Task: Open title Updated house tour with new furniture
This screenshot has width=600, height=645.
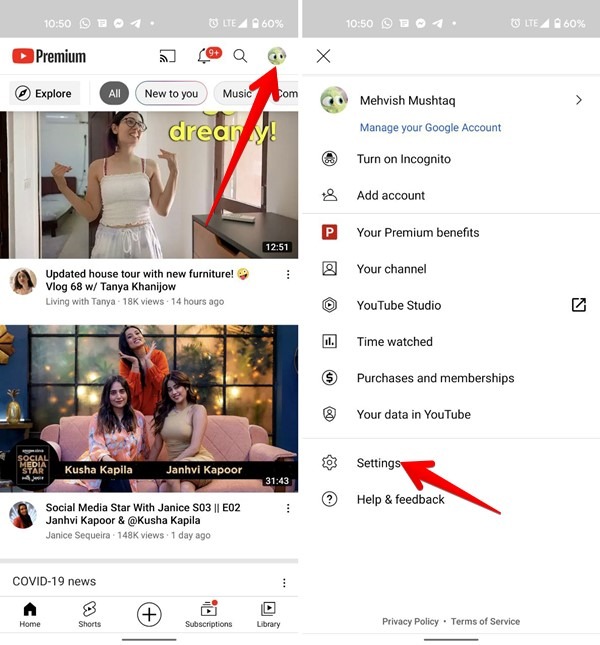Action: click(x=147, y=280)
